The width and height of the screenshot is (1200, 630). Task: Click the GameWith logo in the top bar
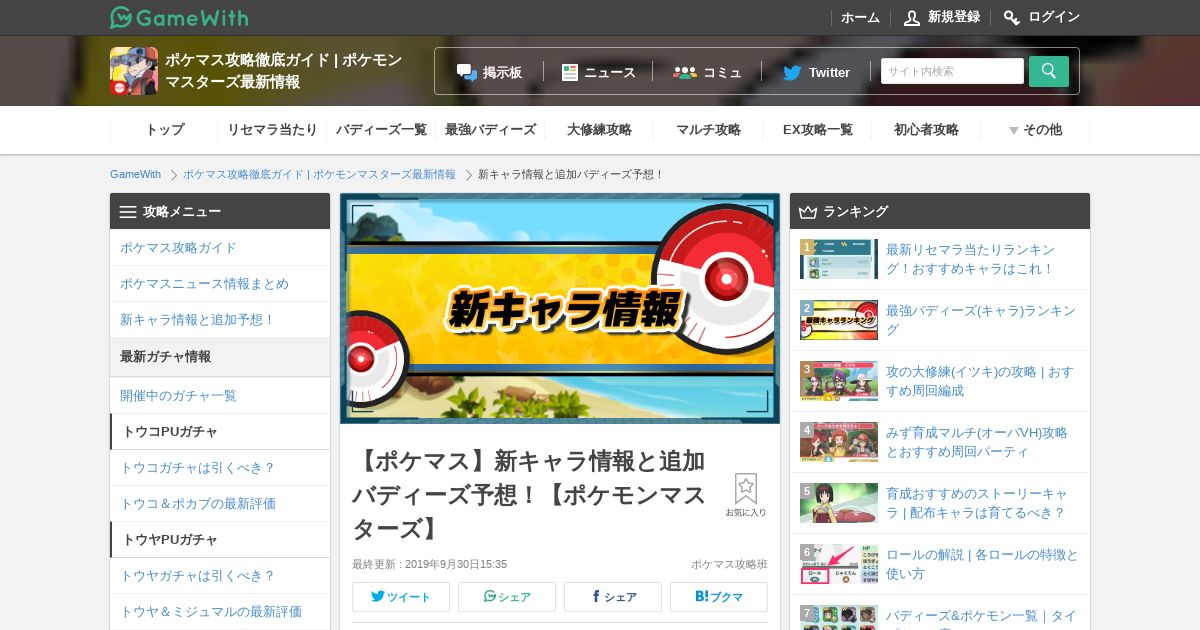pyautogui.click(x=179, y=17)
